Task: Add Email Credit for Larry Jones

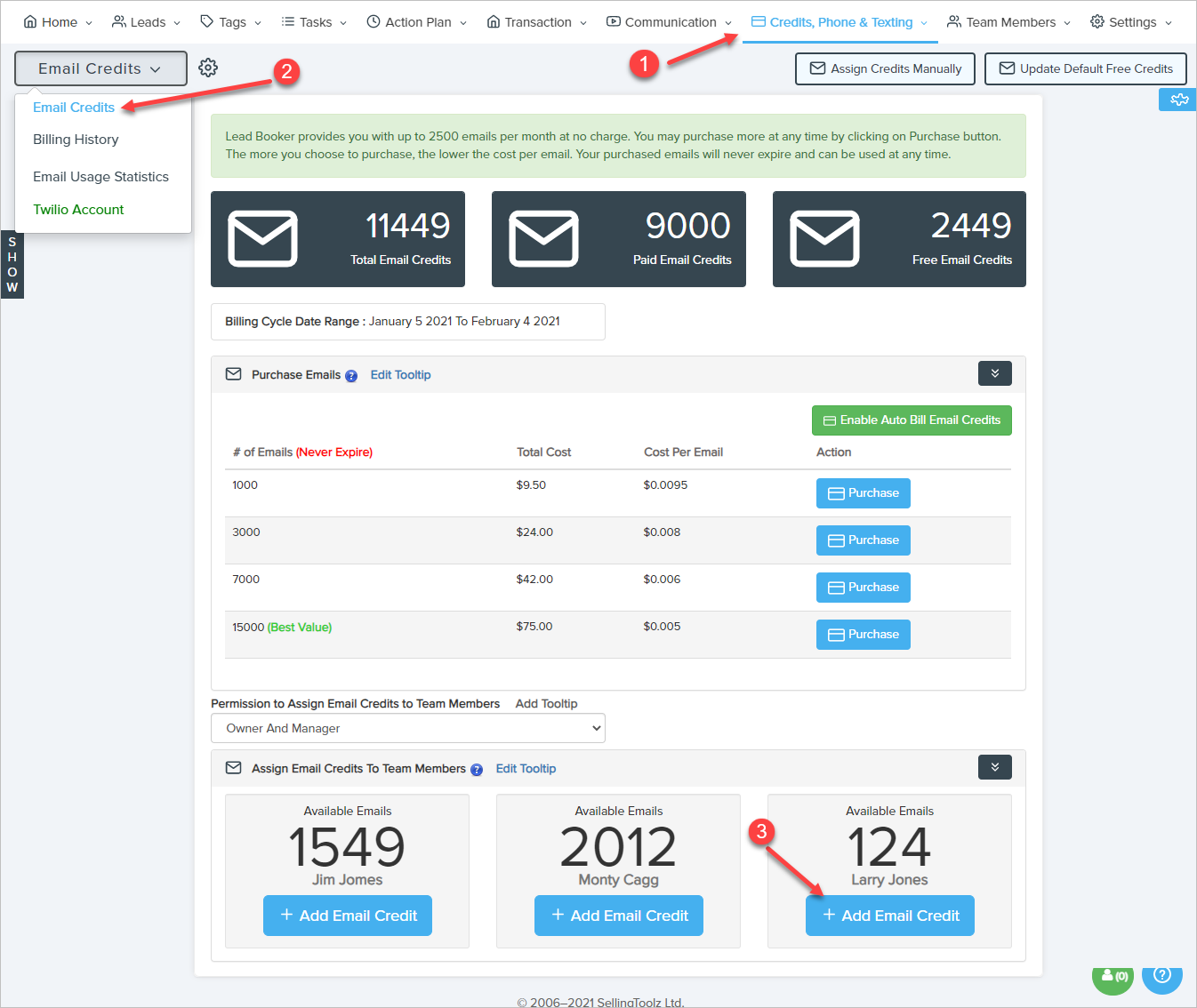Action: tap(889, 916)
